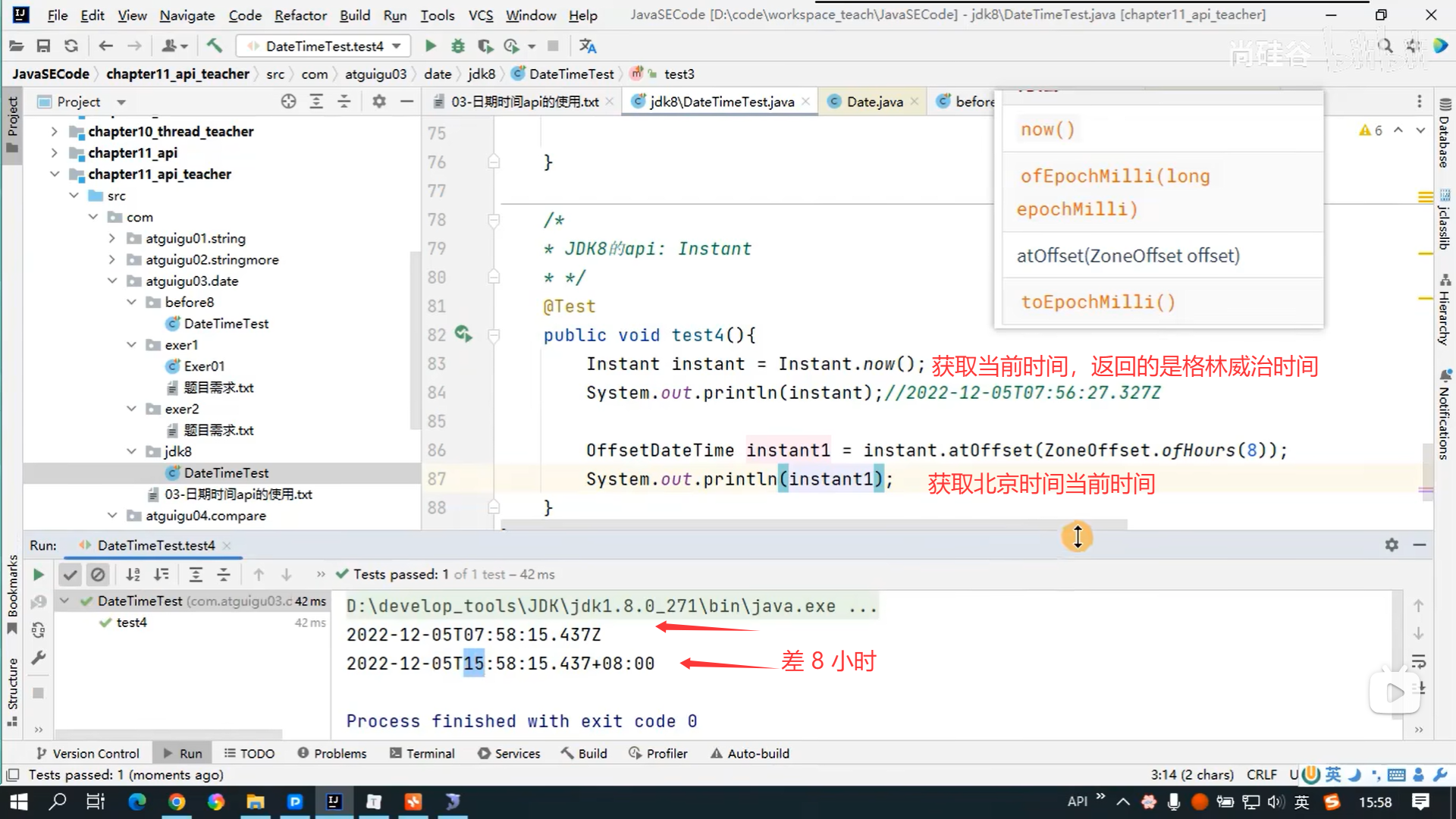This screenshot has width=1456, height=819.
Task: Switch to Date.java editor tab
Action: 874,102
